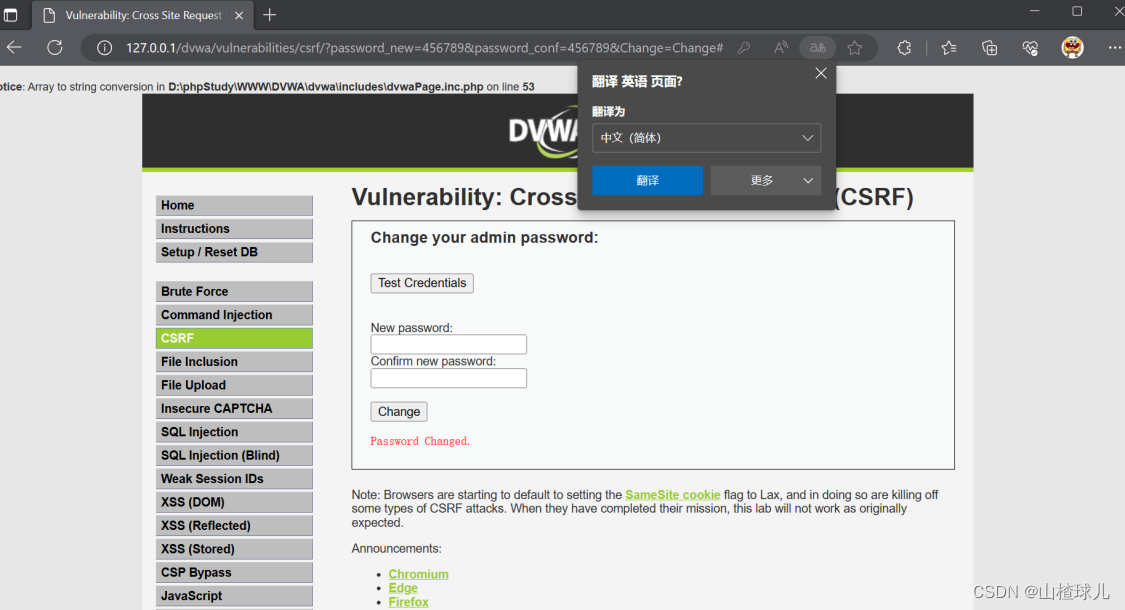The height and width of the screenshot is (610, 1125).
Task: Open the Home menu item
Action: pyautogui.click(x=234, y=205)
